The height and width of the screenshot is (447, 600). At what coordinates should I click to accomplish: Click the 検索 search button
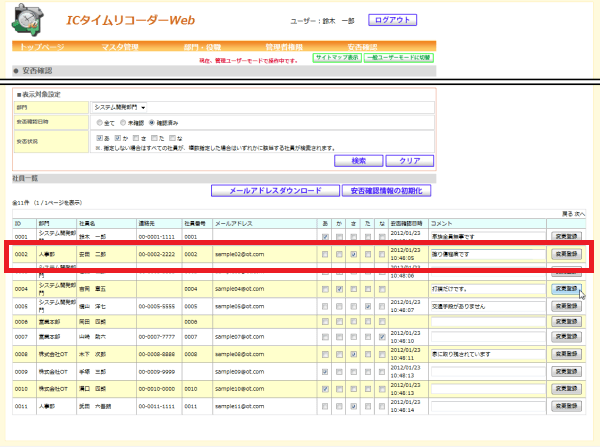click(x=359, y=161)
